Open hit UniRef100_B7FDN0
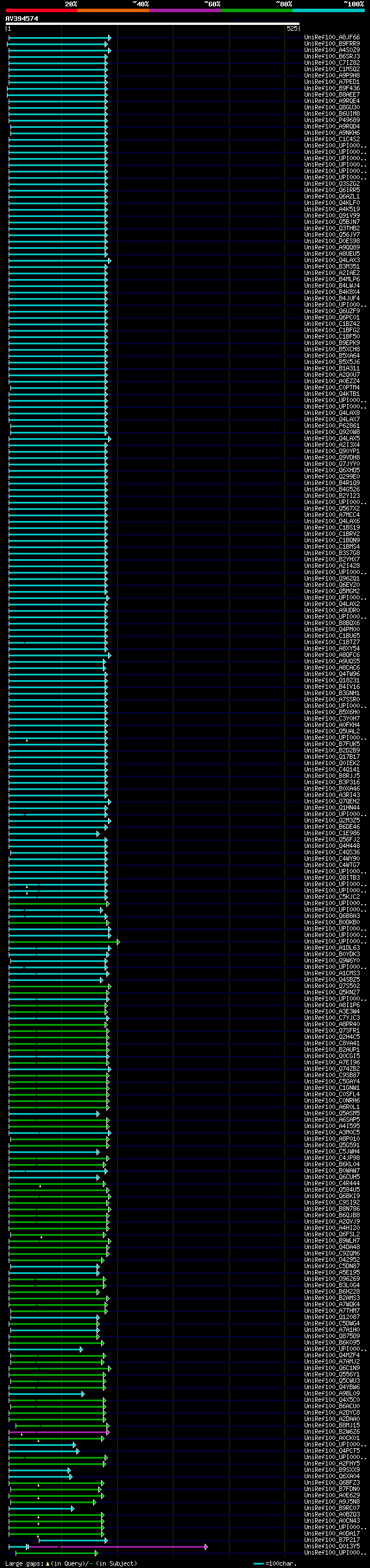Viewport: 370px width, 1568px height. click(x=332, y=1489)
